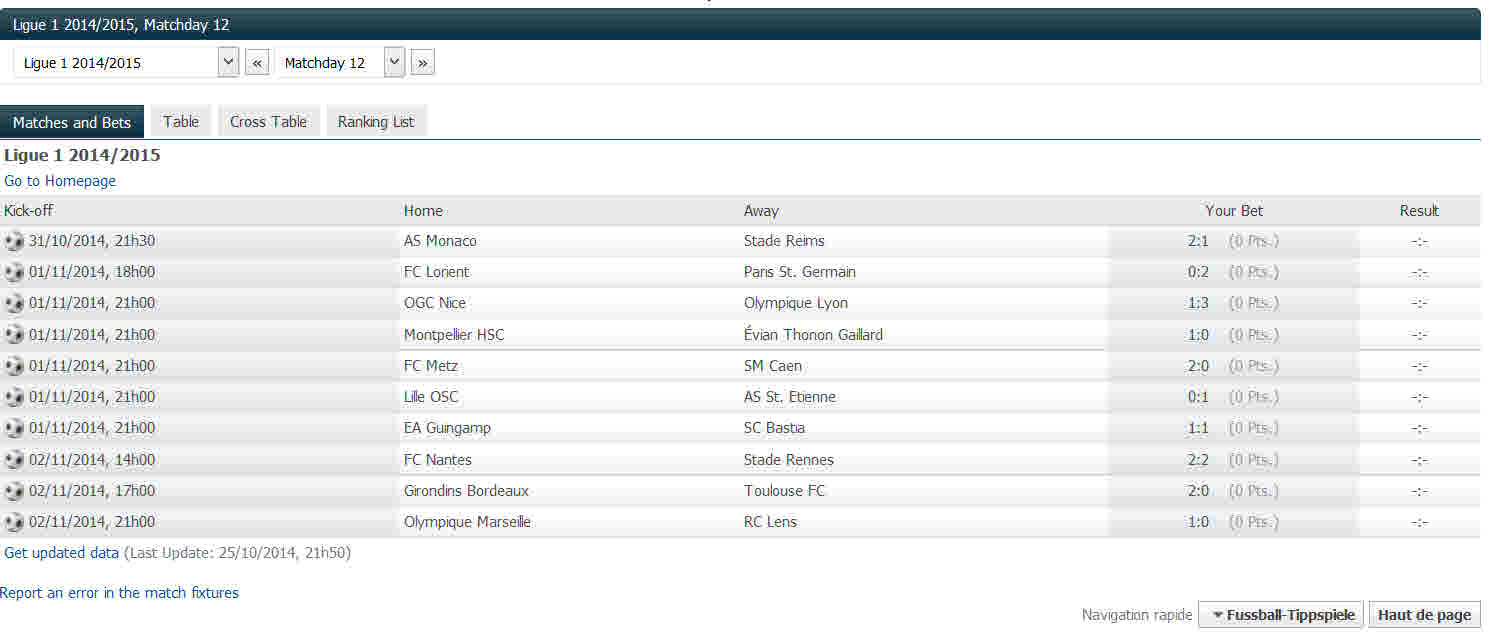Switch to the Table tab
Image resolution: width=1489 pixels, height=637 pixels.
(x=181, y=122)
